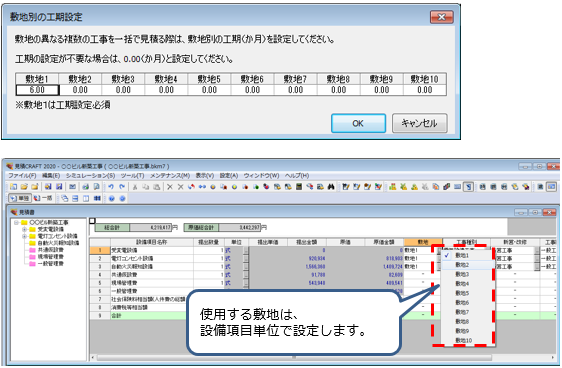Click the cascade windows toolbar icon
This screenshot has width=562, height=368.
coord(65,198)
